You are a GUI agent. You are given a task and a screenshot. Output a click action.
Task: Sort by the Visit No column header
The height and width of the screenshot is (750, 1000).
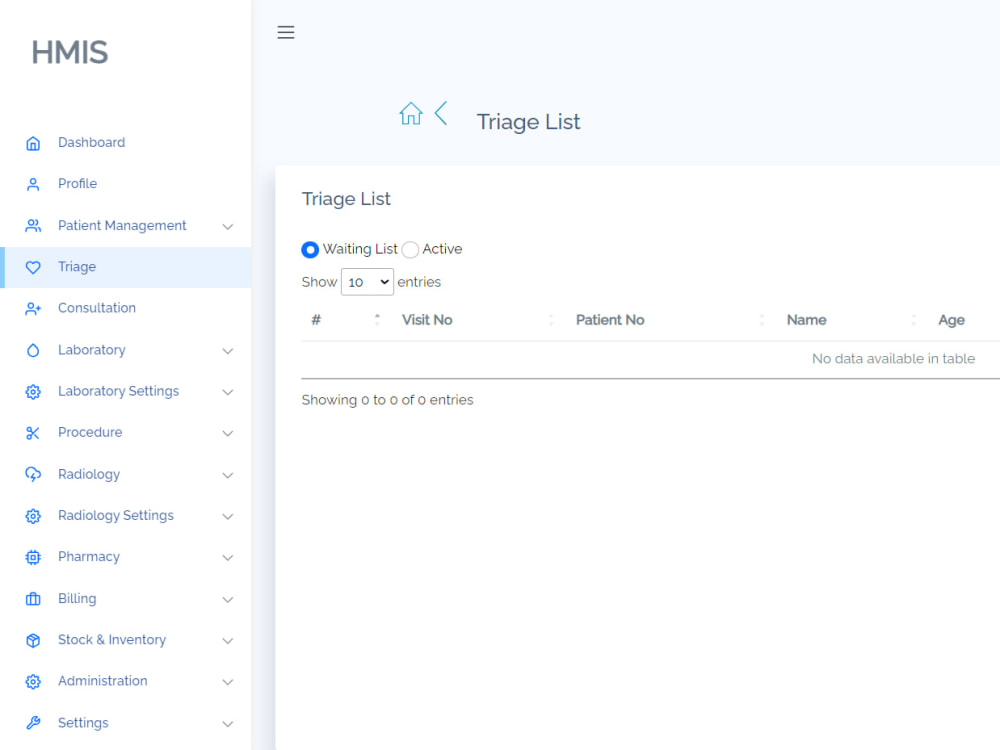point(427,320)
